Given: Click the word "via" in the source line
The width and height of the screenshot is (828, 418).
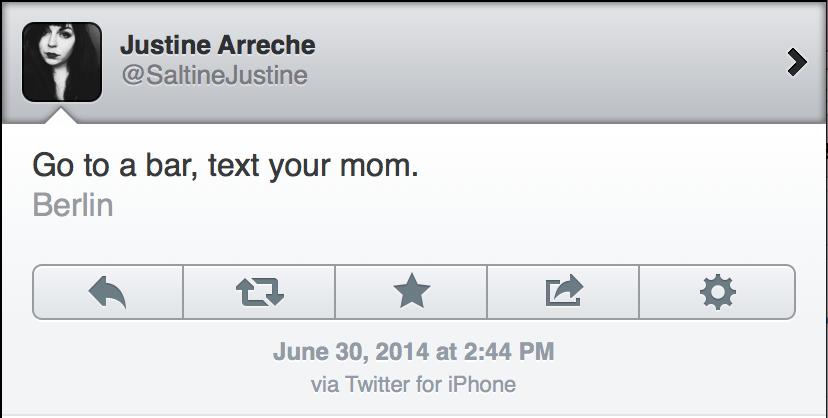Looking at the screenshot, I should point(325,383).
